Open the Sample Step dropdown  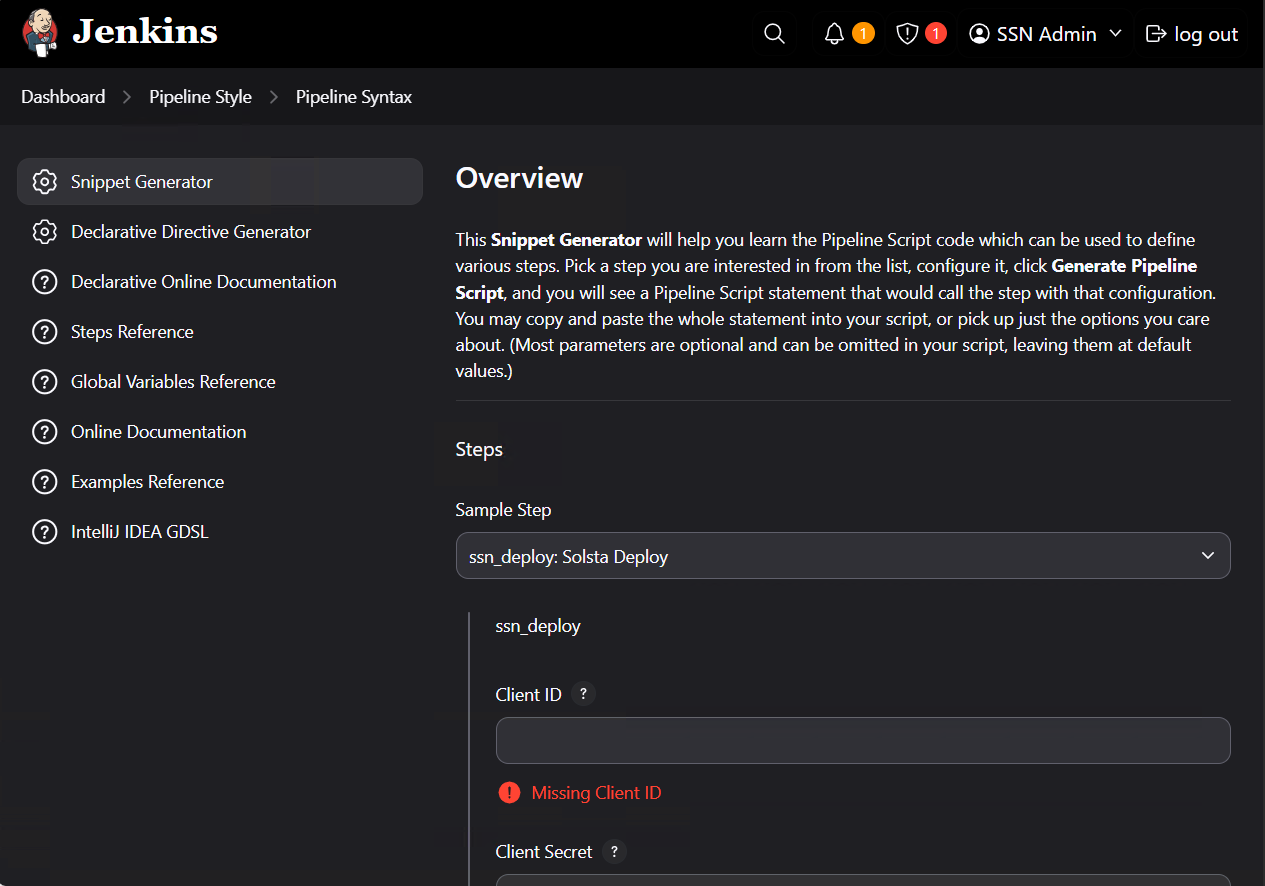(843, 556)
